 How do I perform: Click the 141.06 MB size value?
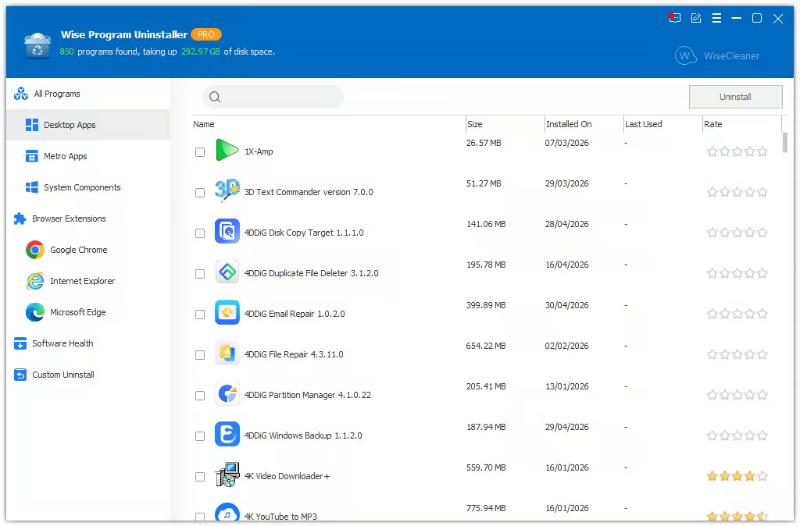(486, 224)
